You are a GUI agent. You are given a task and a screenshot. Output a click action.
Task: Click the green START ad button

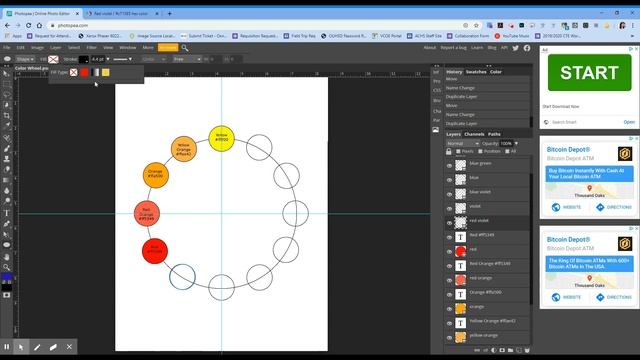click(589, 73)
